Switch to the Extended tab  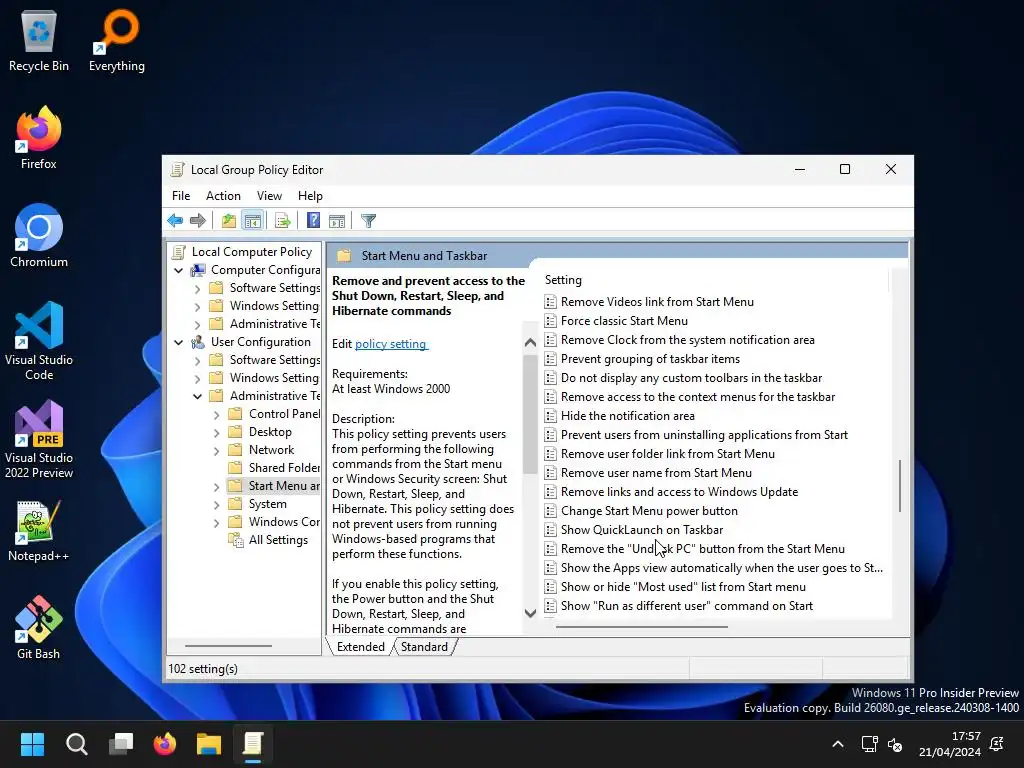(x=360, y=647)
